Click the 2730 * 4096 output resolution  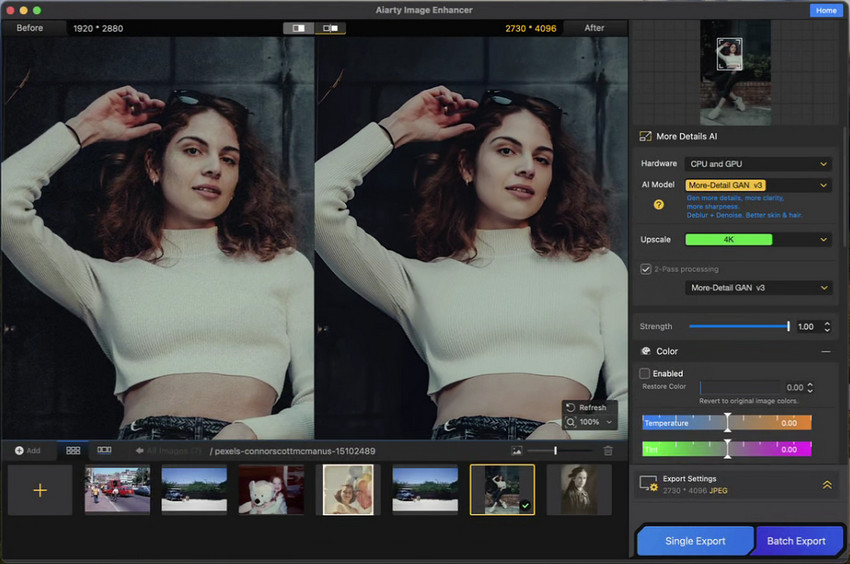coord(531,28)
